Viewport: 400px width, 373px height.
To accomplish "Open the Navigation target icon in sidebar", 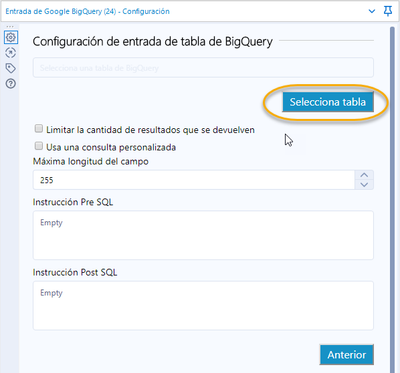I will point(11,53).
